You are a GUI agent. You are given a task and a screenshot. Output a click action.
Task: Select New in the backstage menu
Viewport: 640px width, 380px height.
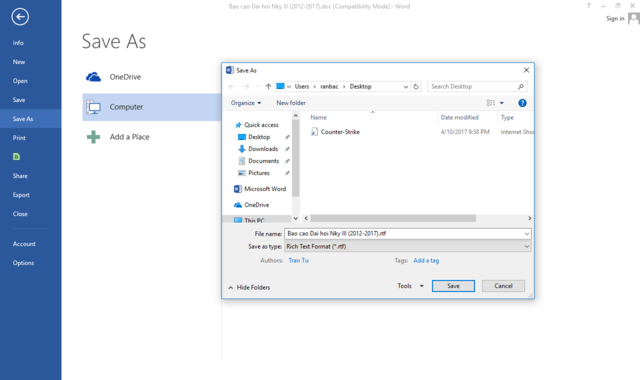click(x=19, y=62)
